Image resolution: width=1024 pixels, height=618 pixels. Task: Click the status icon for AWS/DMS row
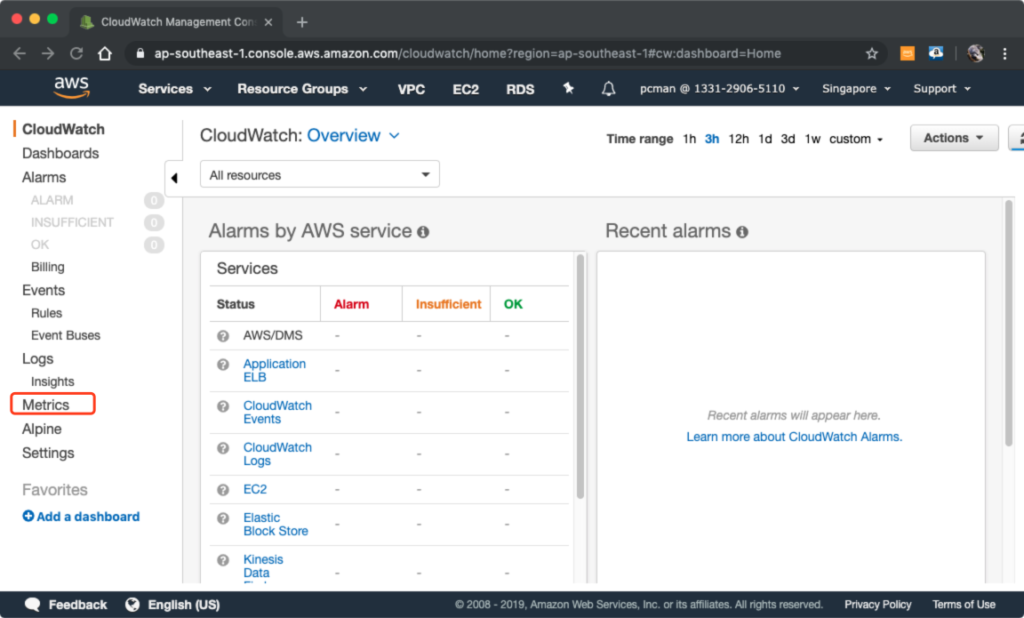coord(223,336)
